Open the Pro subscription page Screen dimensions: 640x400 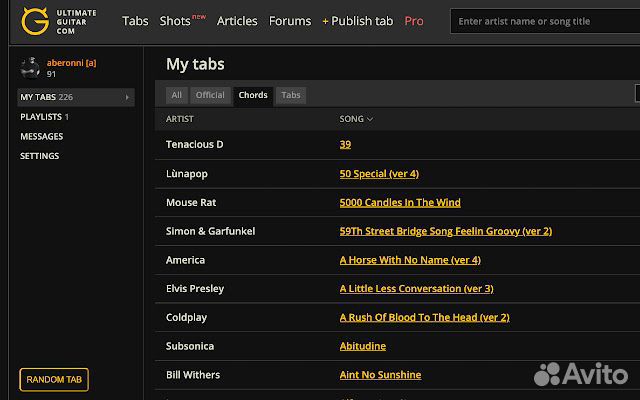coord(414,21)
